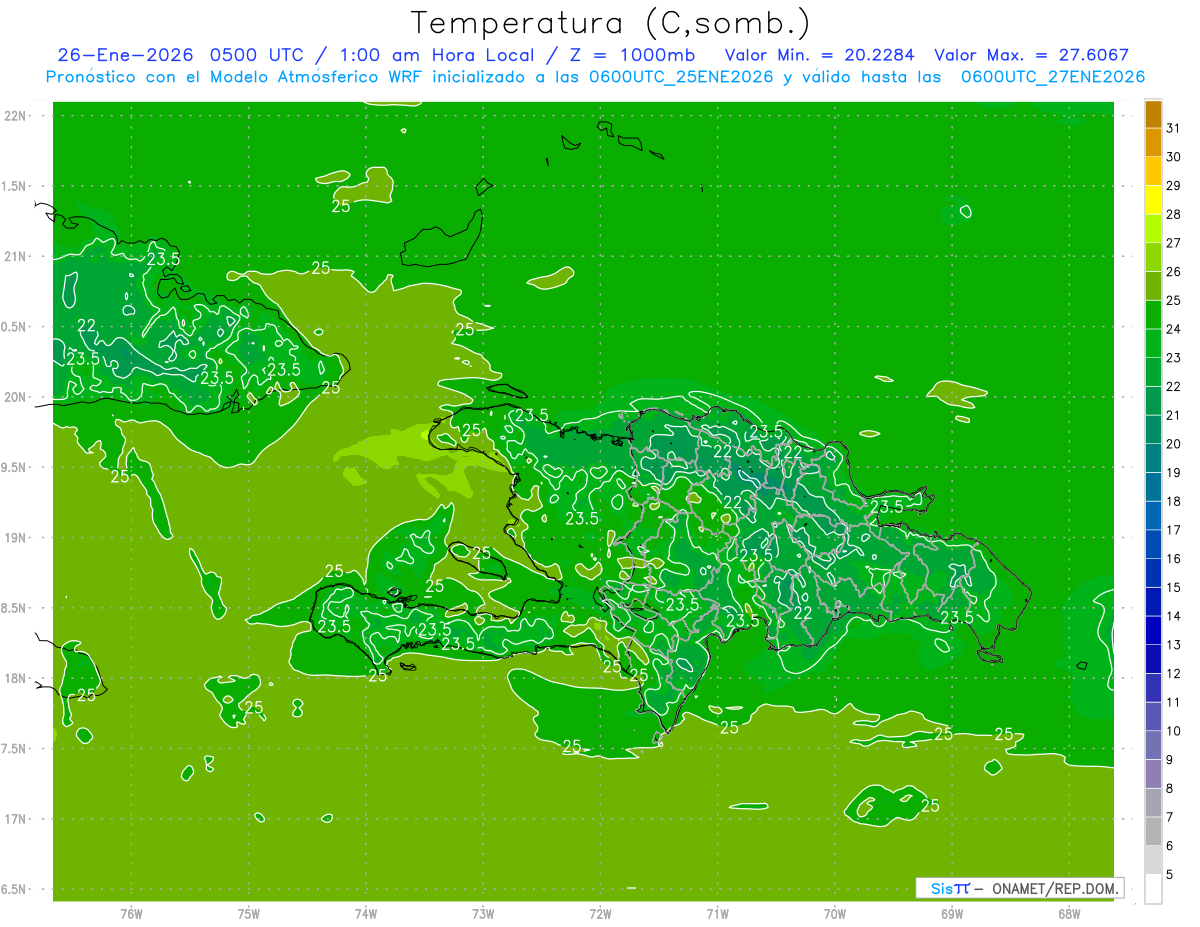This screenshot has height=927, width=1200.
Task: Click colorbar scale label "20"
Action: click(1174, 444)
